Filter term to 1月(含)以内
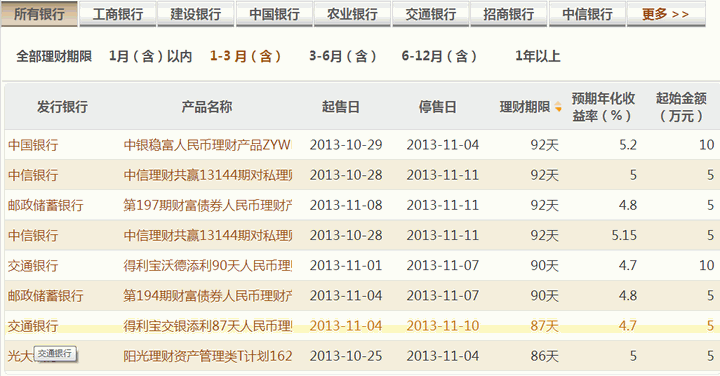The height and width of the screenshot is (376, 720). (x=150, y=56)
